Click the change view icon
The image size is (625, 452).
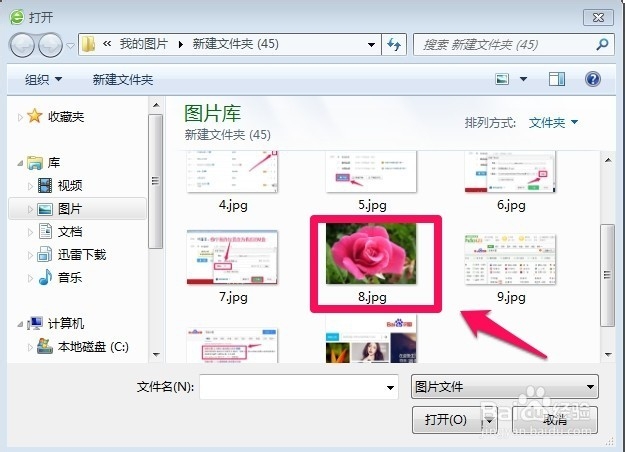[502, 79]
